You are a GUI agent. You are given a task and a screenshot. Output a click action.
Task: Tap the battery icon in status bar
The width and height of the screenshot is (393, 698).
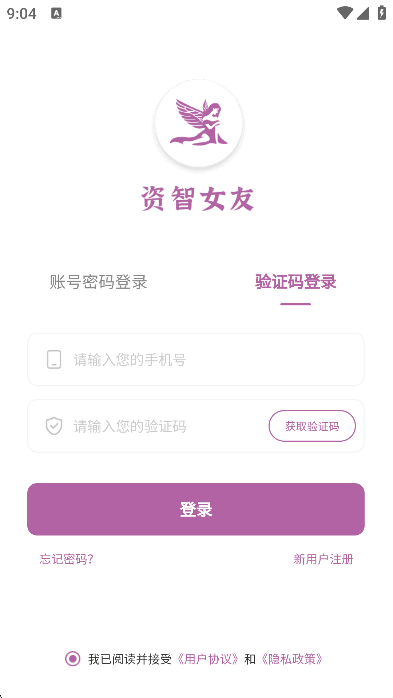pyautogui.click(x=382, y=13)
